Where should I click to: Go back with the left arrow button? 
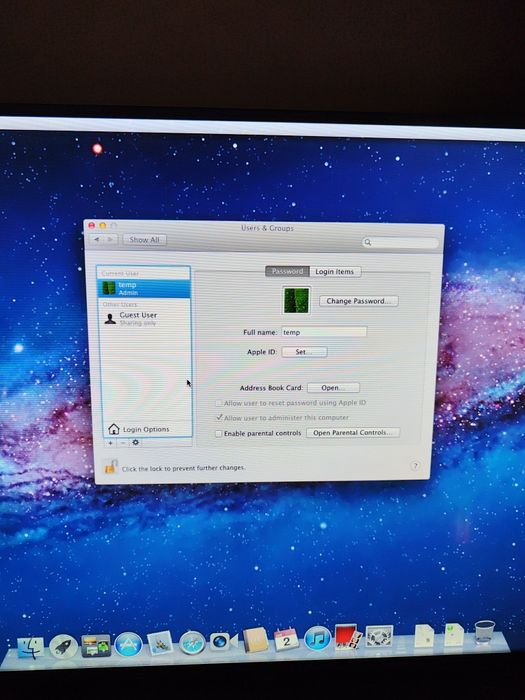click(x=97, y=239)
